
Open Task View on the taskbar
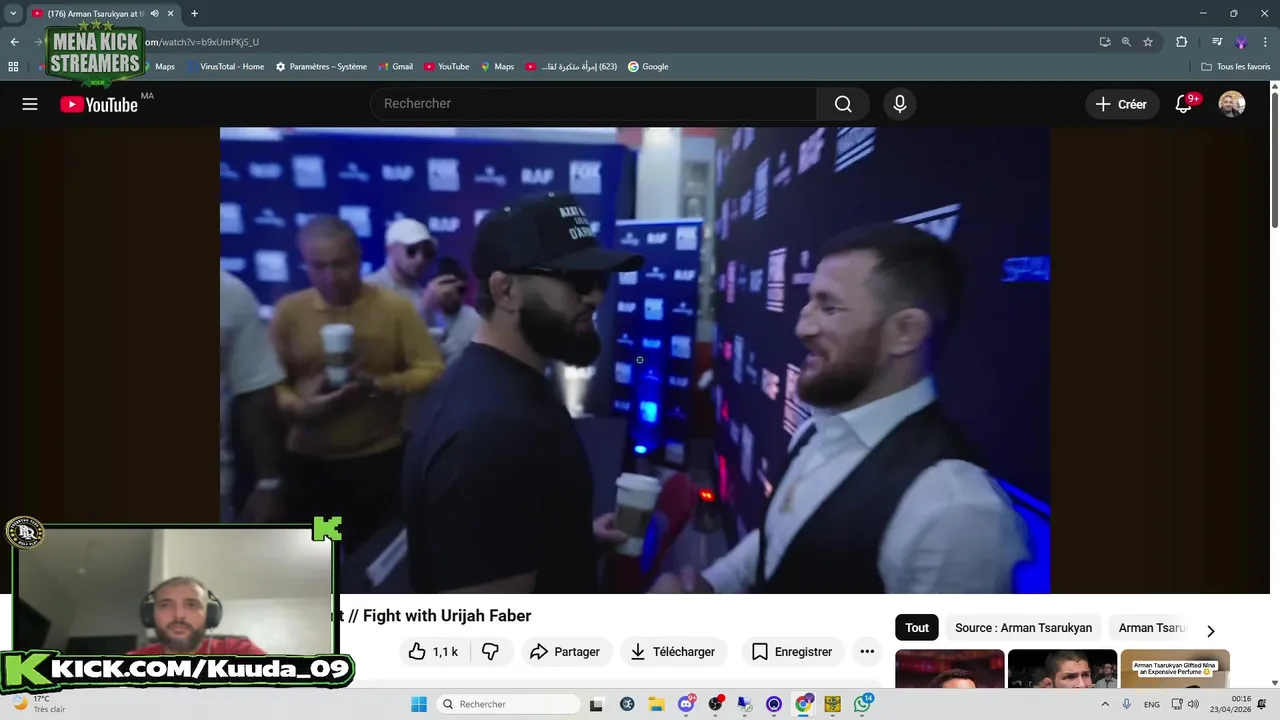coord(597,704)
